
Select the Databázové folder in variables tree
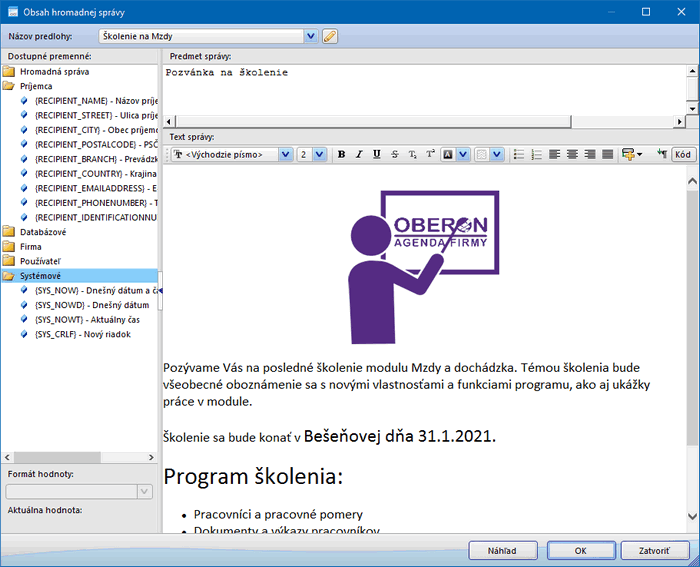point(43,231)
